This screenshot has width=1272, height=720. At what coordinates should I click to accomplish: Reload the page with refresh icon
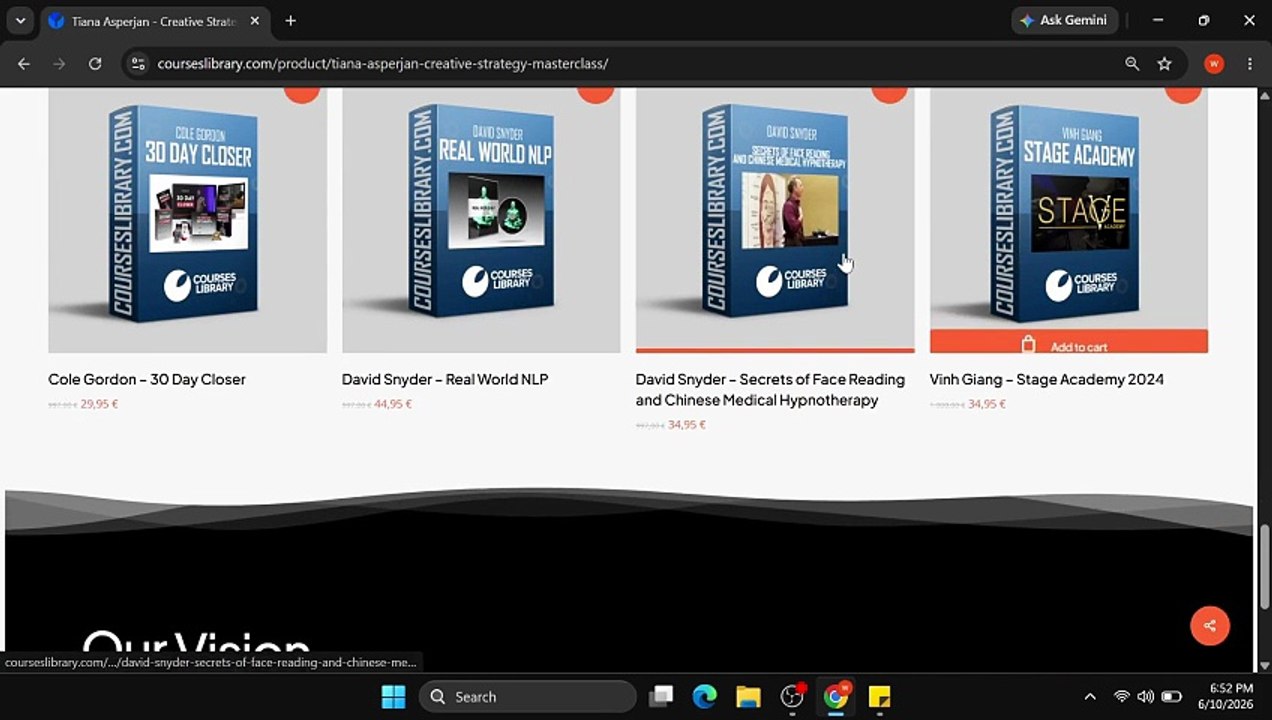95,63
